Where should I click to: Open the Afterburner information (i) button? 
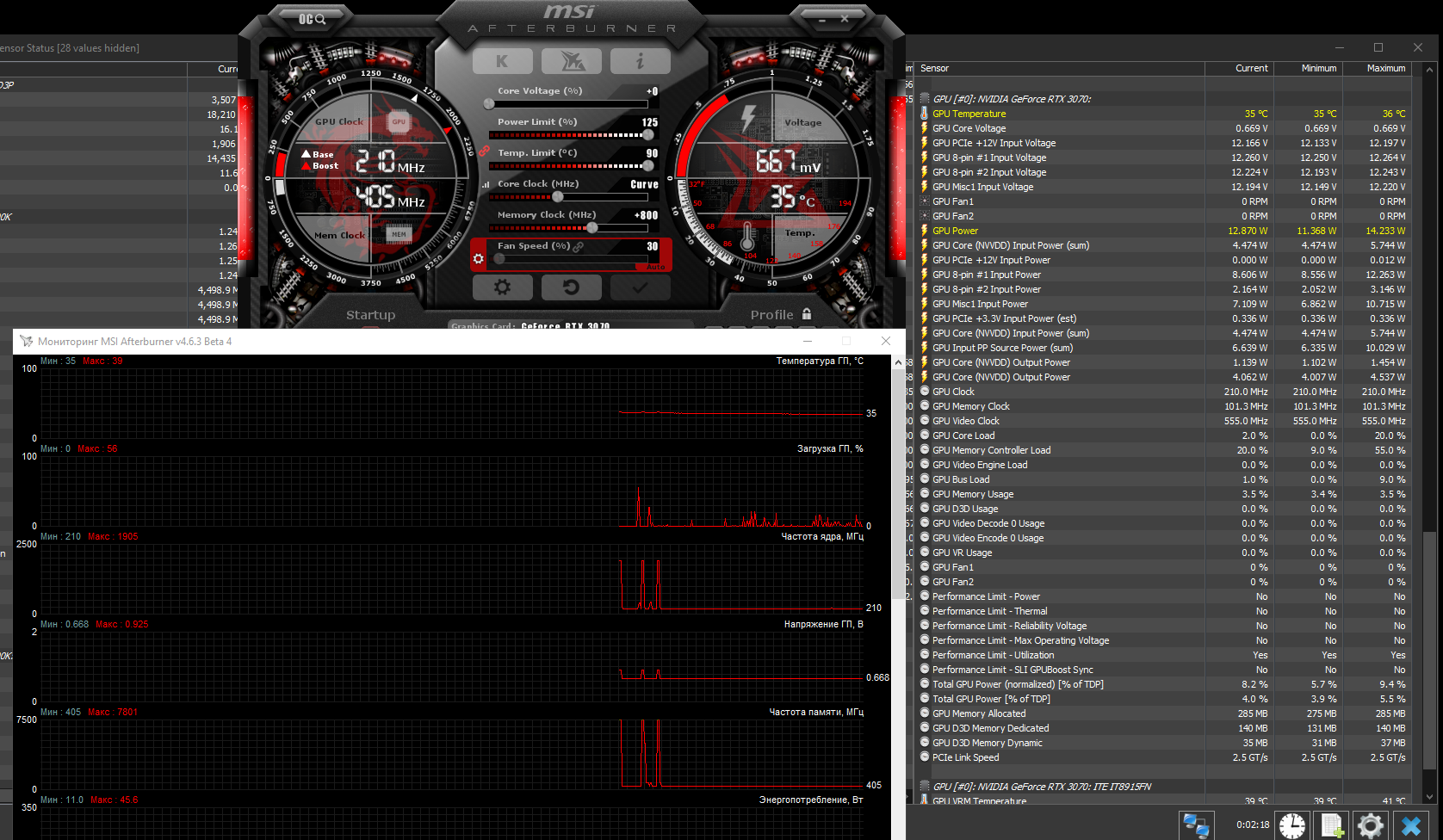coord(640,61)
